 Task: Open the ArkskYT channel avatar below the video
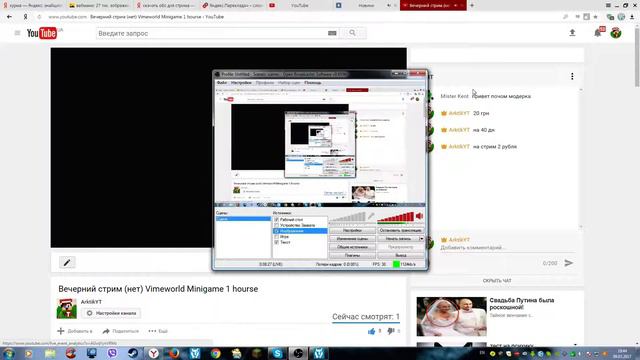point(67,309)
